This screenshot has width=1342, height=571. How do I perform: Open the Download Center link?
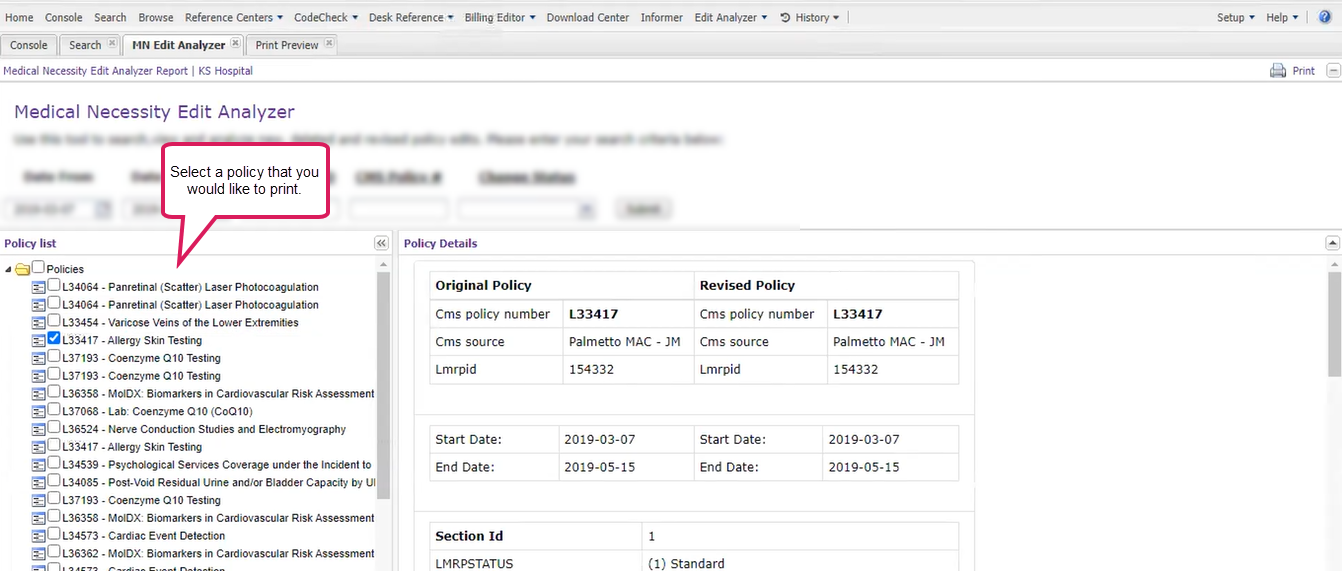pyautogui.click(x=588, y=17)
